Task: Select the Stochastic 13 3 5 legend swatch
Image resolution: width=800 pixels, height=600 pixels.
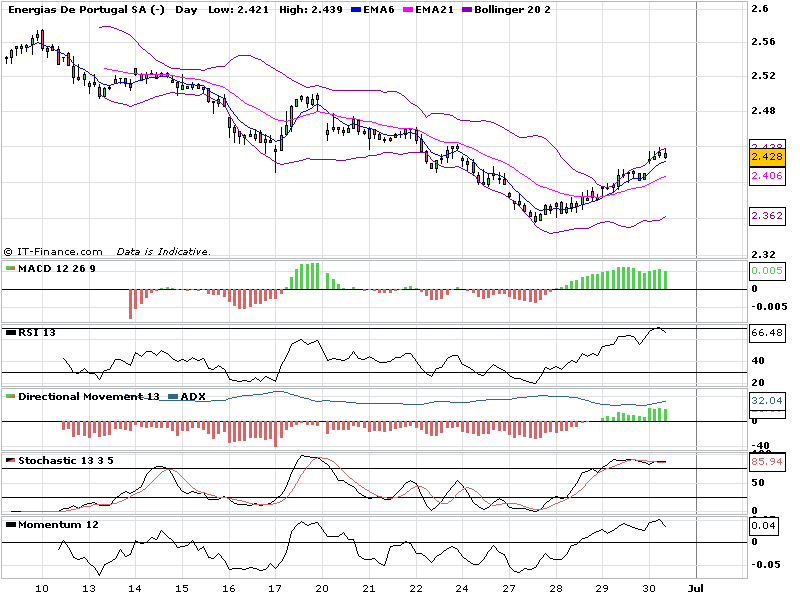Action: (10, 461)
